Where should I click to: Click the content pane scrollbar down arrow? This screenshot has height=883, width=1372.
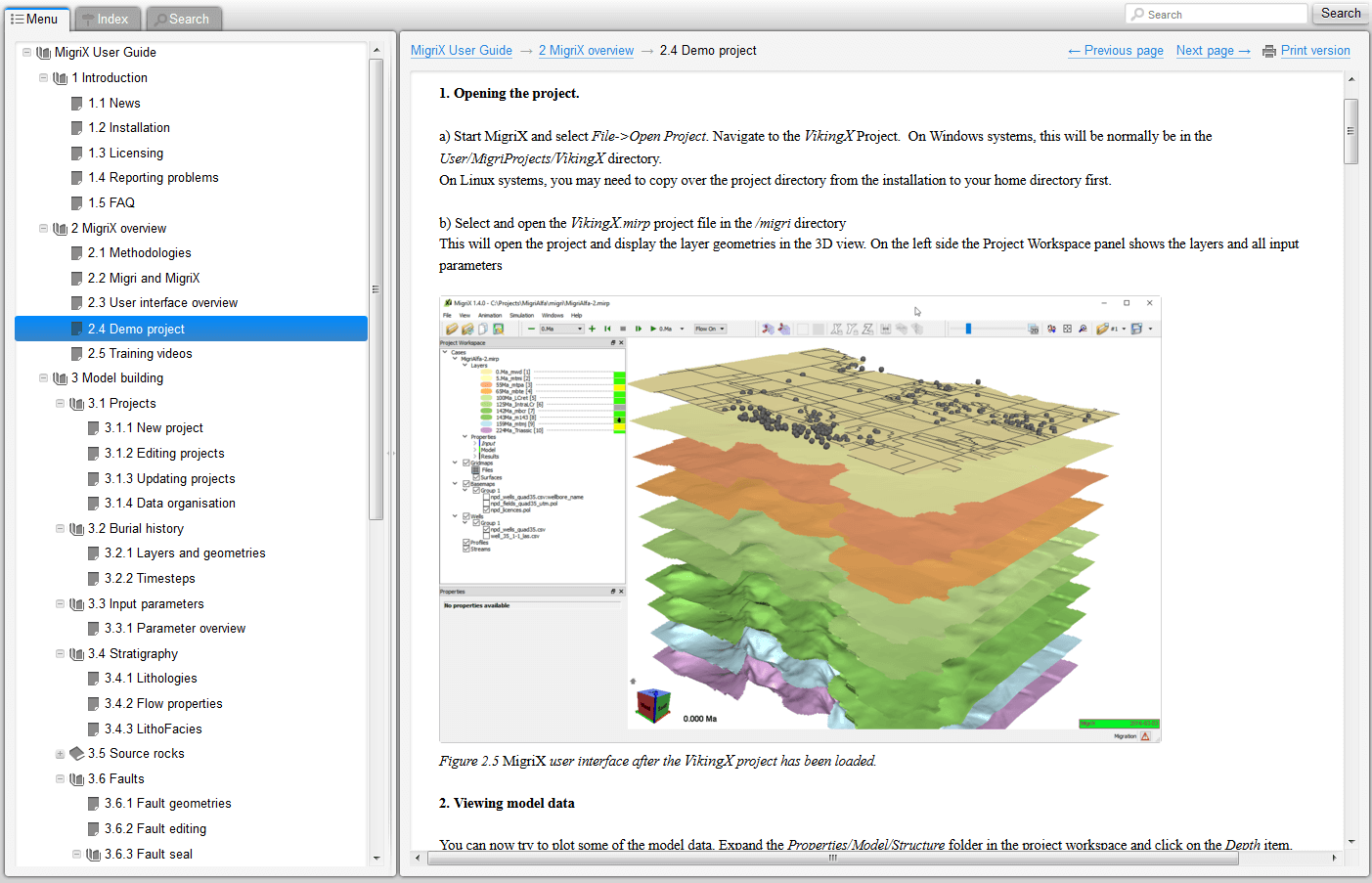coord(1351,842)
